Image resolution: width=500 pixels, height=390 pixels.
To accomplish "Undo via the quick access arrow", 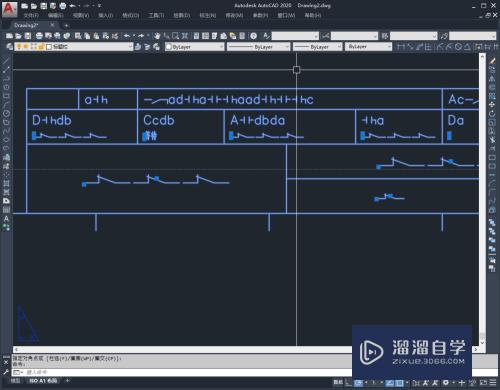I will point(72,6).
